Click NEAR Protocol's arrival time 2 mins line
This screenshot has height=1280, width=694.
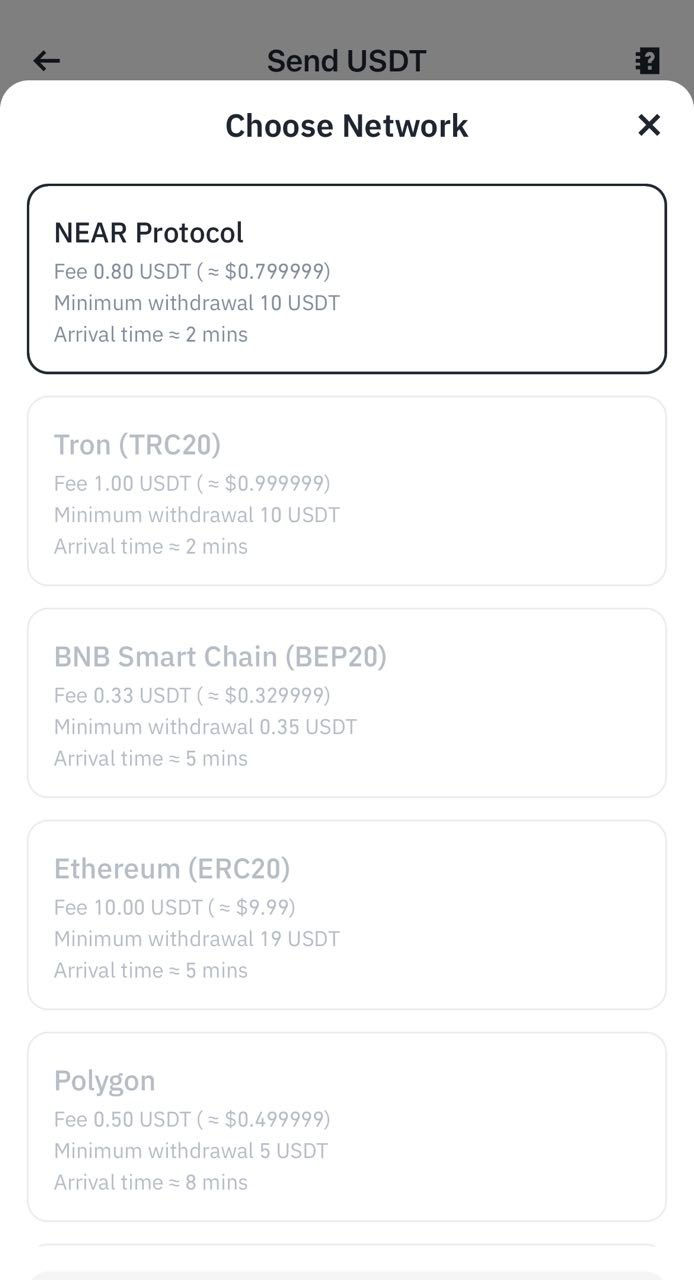pyautogui.click(x=149, y=334)
